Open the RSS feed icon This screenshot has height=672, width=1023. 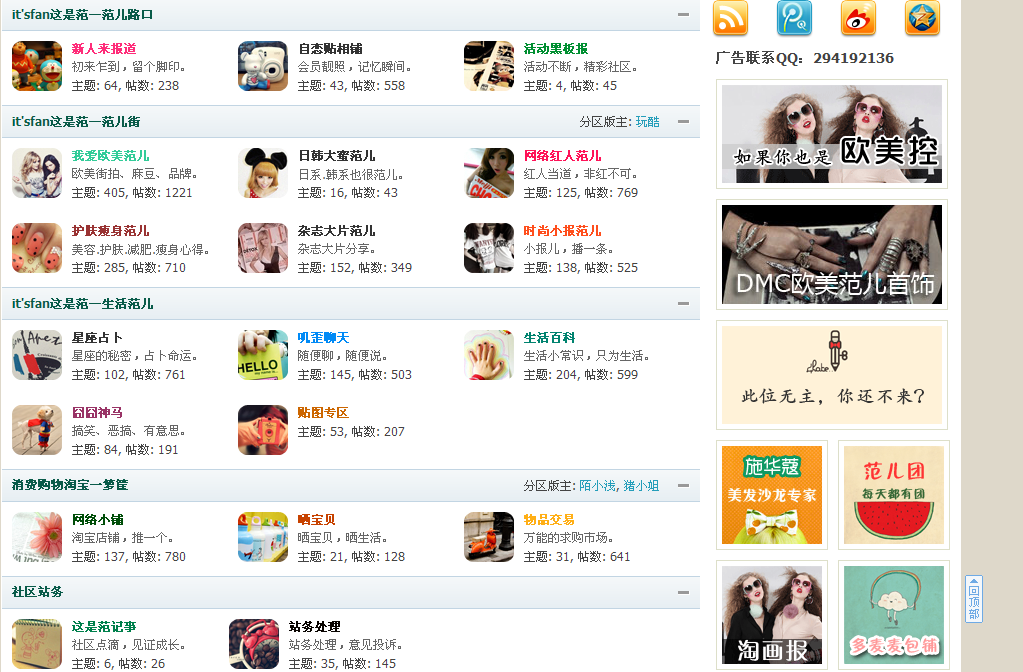[730, 17]
